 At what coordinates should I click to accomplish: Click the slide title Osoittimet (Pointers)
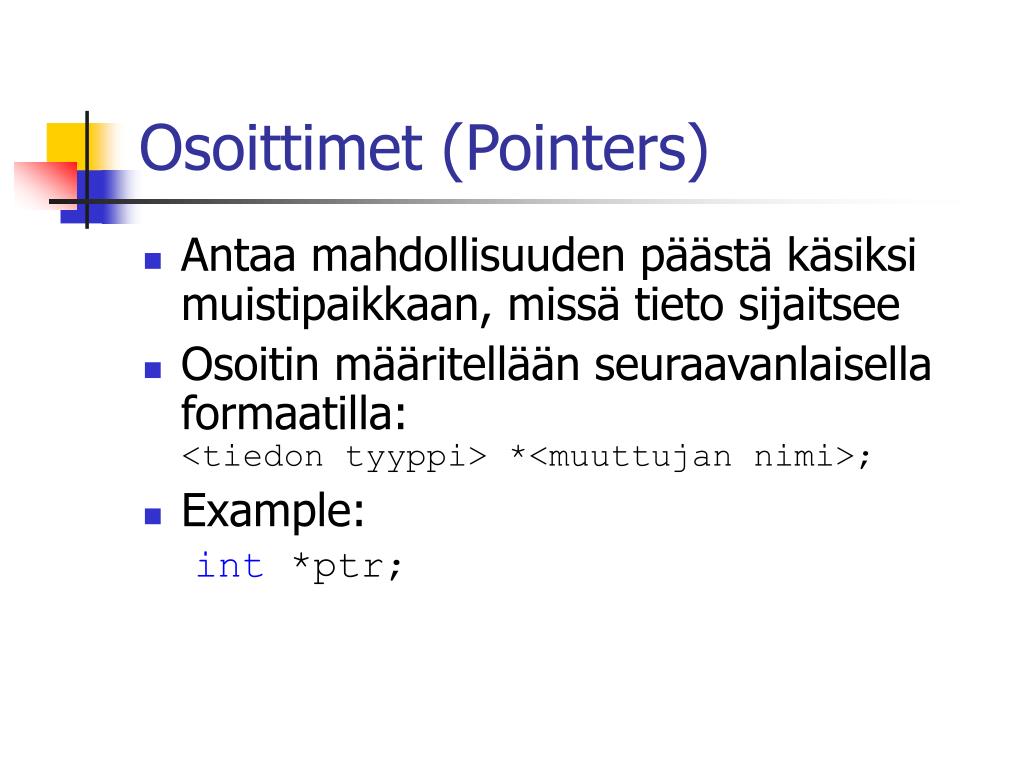424,150
